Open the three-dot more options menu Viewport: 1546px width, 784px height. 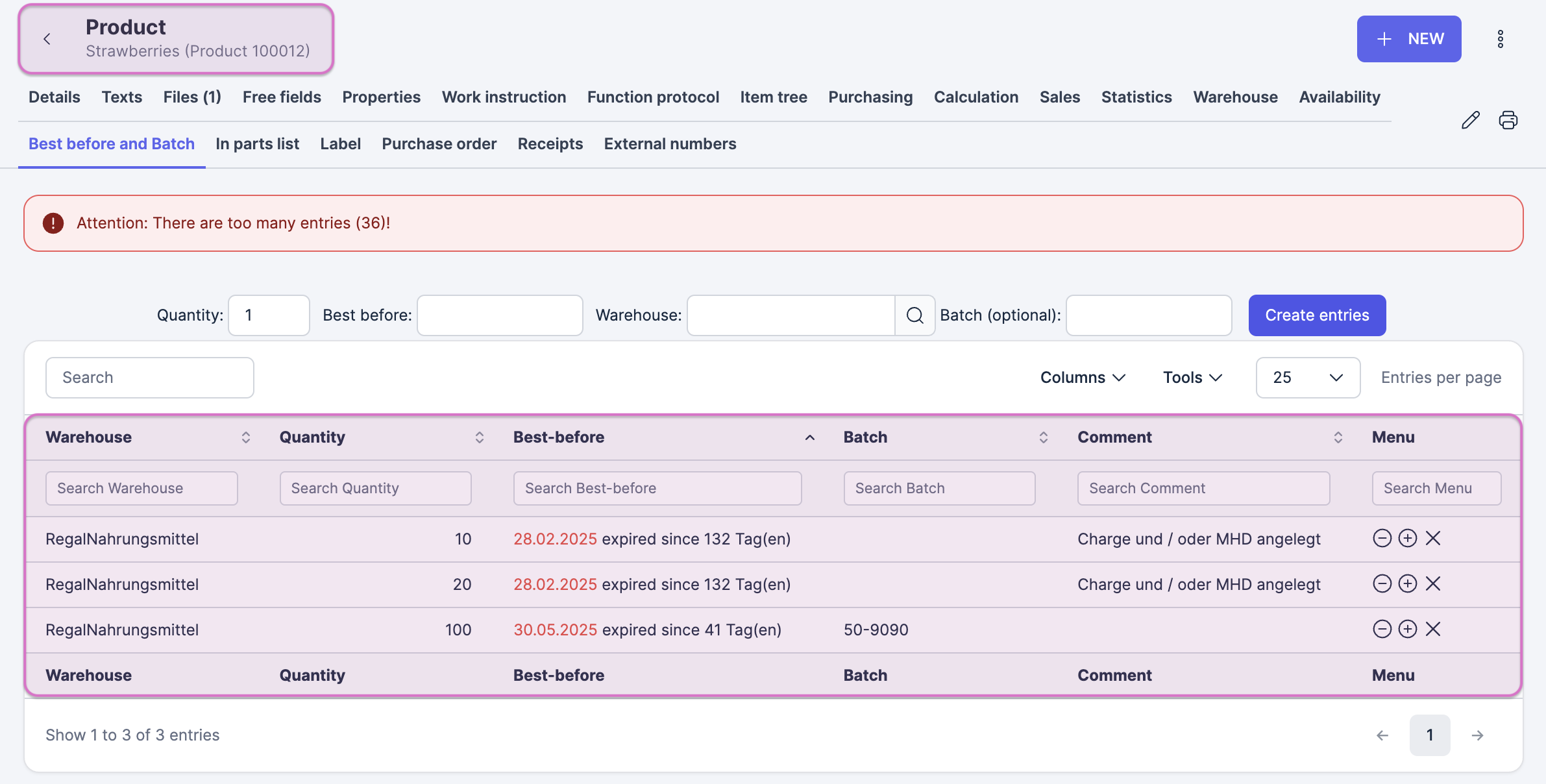tap(1500, 39)
